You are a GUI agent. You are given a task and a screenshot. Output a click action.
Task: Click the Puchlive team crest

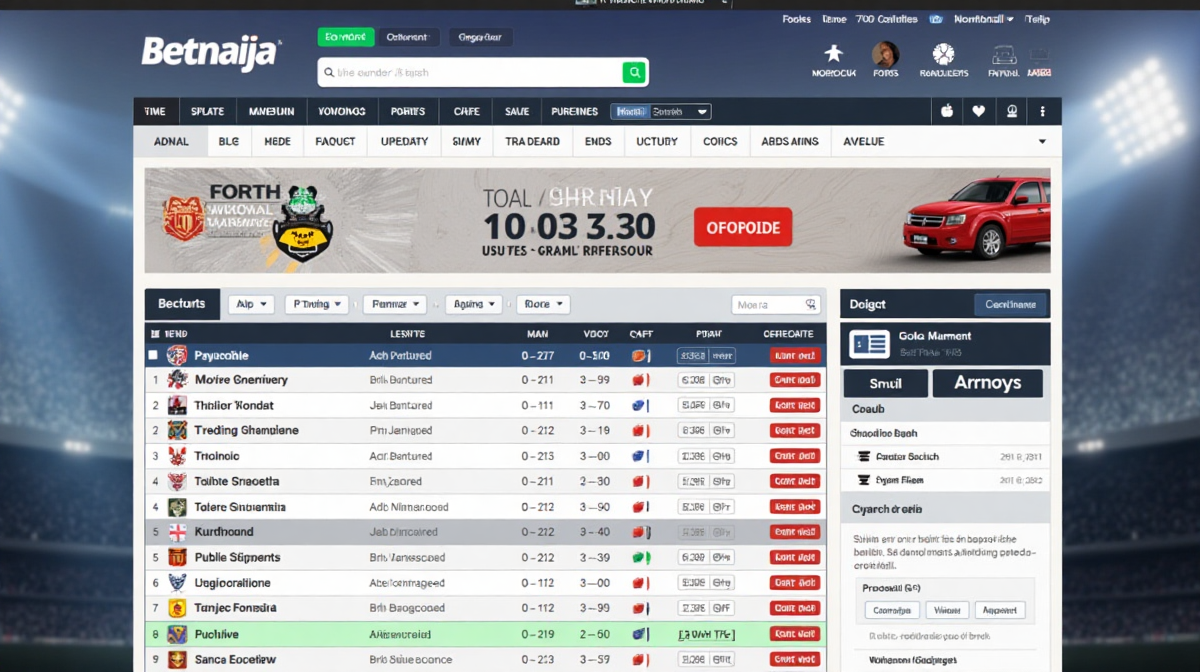coord(177,634)
